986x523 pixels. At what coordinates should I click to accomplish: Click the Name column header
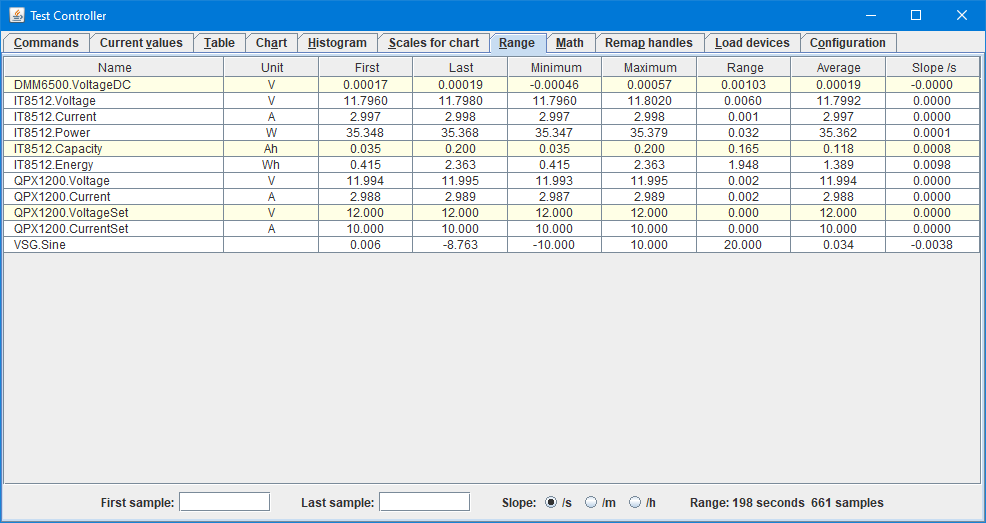114,67
